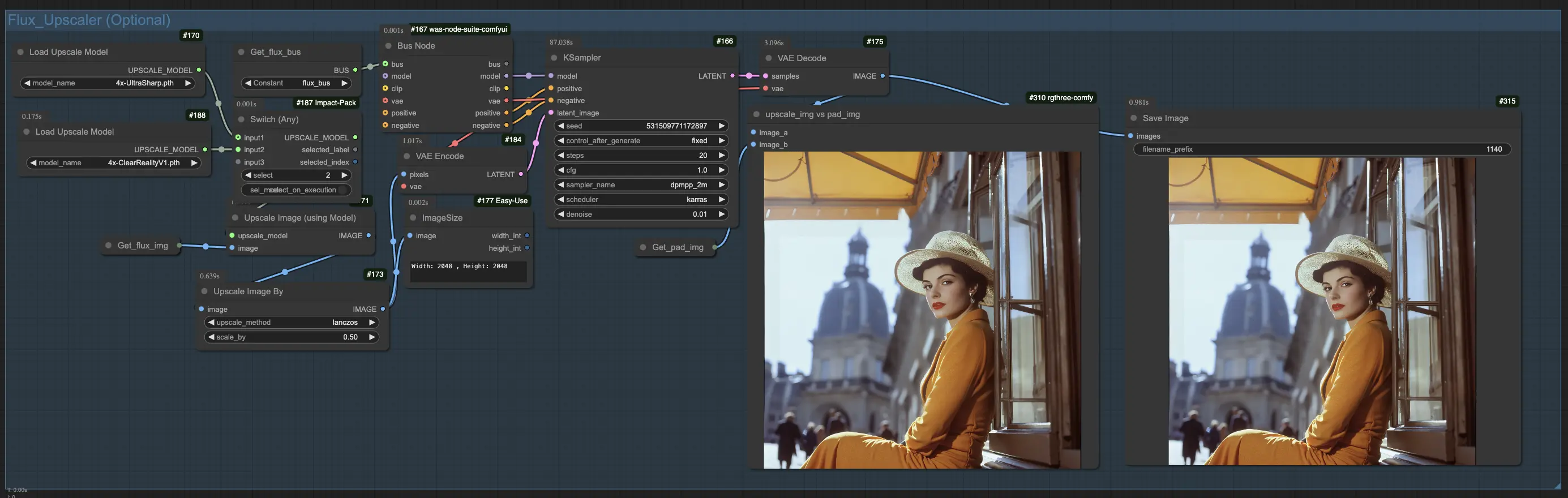Click the Get_pad_img node dot
Viewport: 1568px width, 498px height.
(644, 247)
